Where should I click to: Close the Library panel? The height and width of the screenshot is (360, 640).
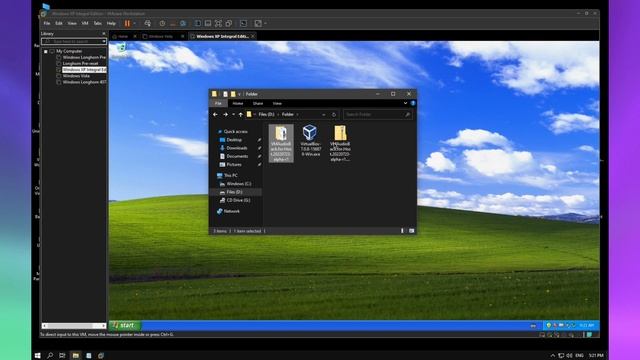tap(104, 34)
